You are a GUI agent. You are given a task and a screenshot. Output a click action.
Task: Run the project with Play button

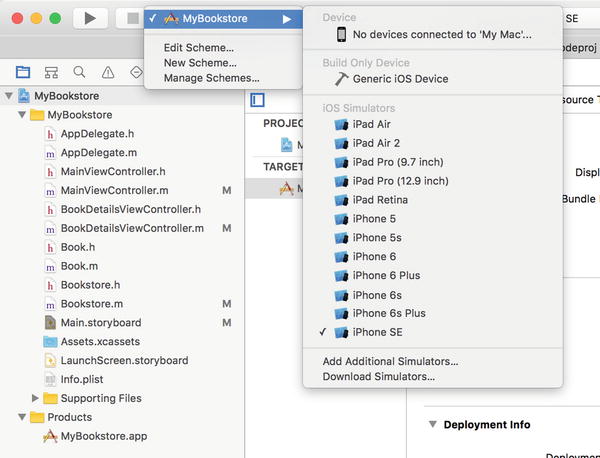[x=90, y=18]
